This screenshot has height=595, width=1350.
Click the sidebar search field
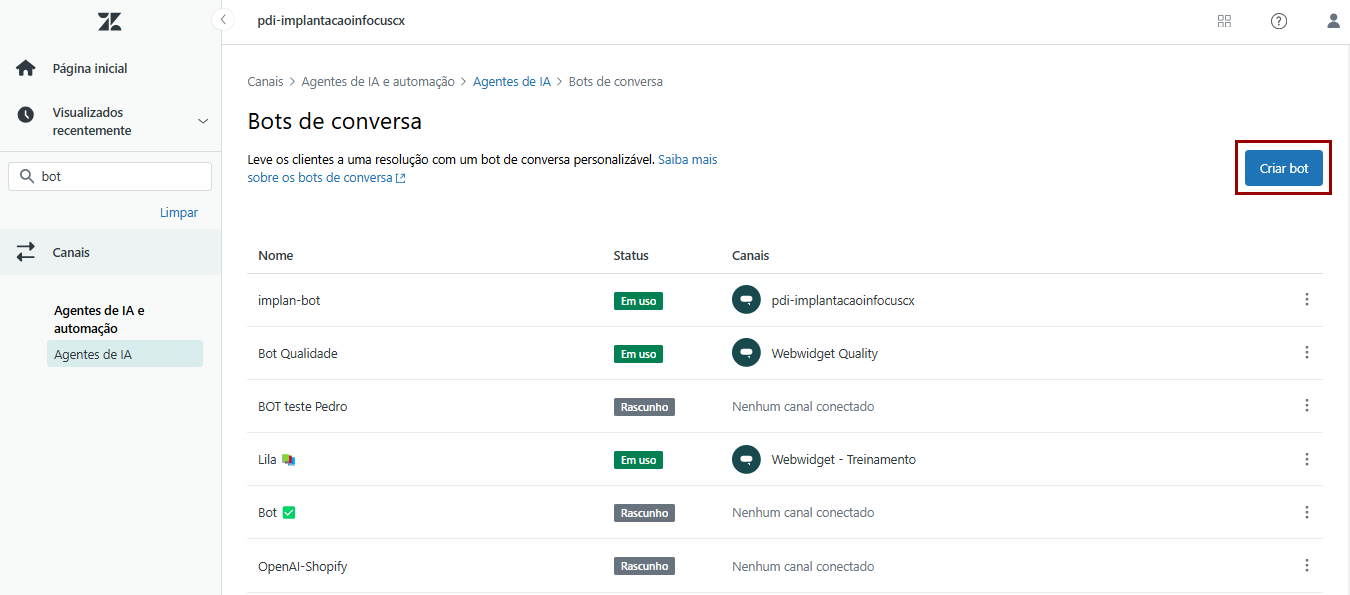point(120,176)
